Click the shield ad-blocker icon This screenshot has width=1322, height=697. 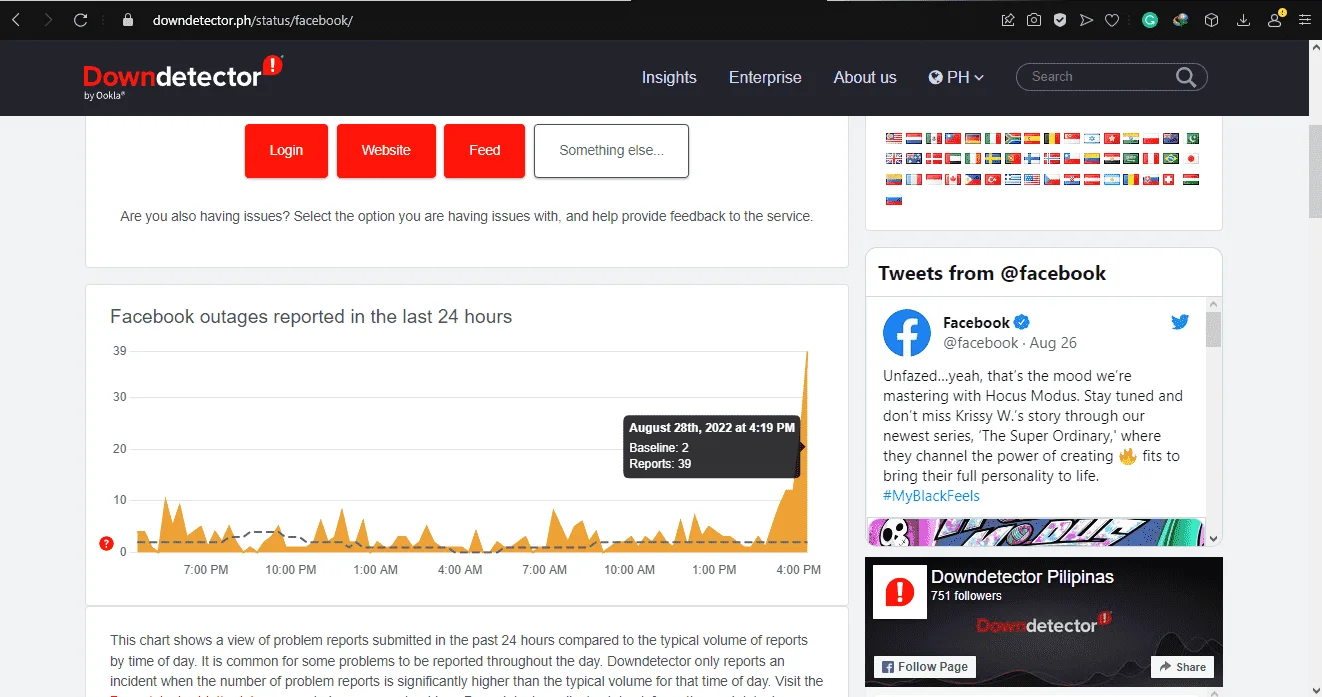pos(1060,20)
